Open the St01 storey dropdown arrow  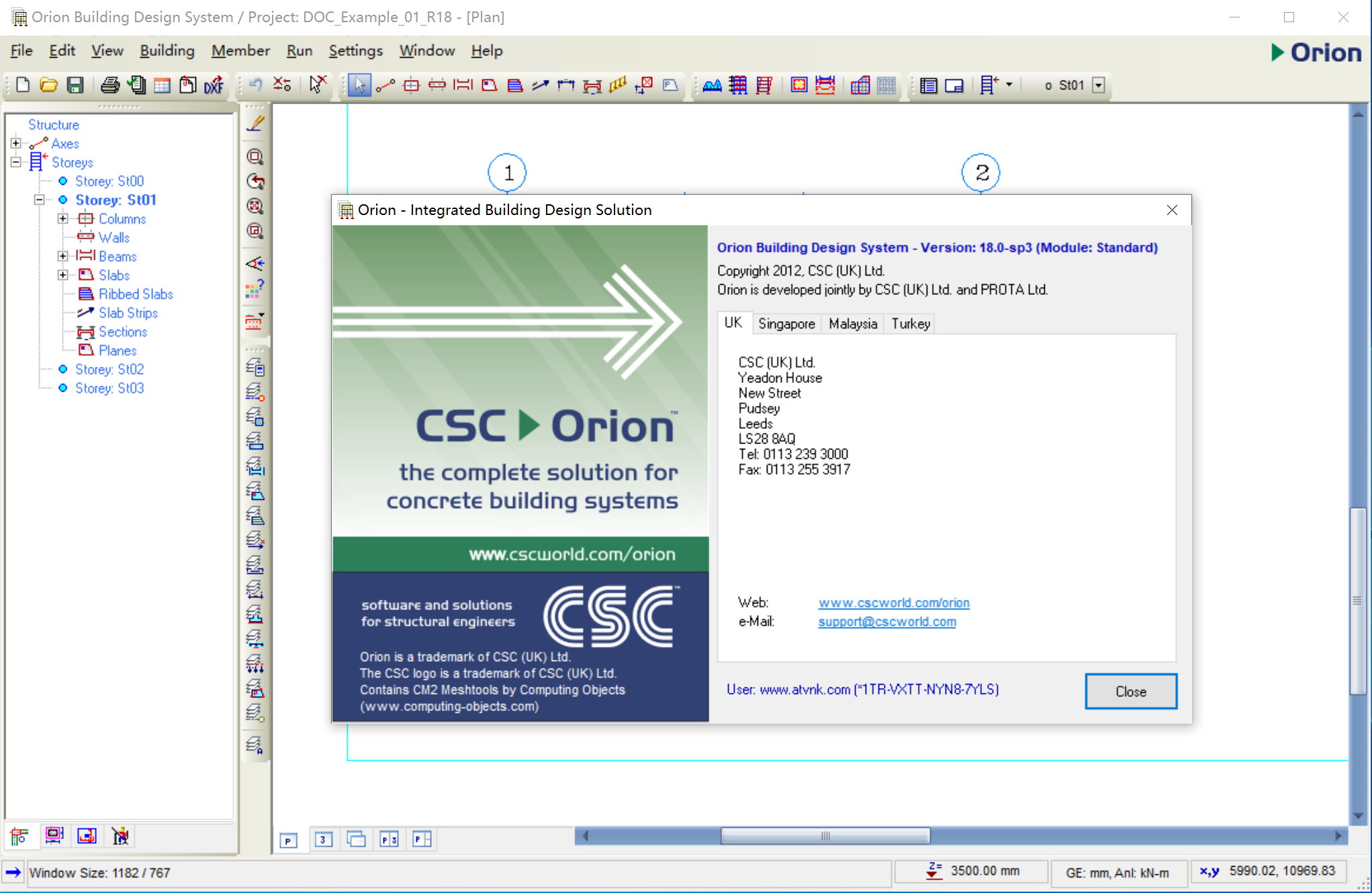1099,85
